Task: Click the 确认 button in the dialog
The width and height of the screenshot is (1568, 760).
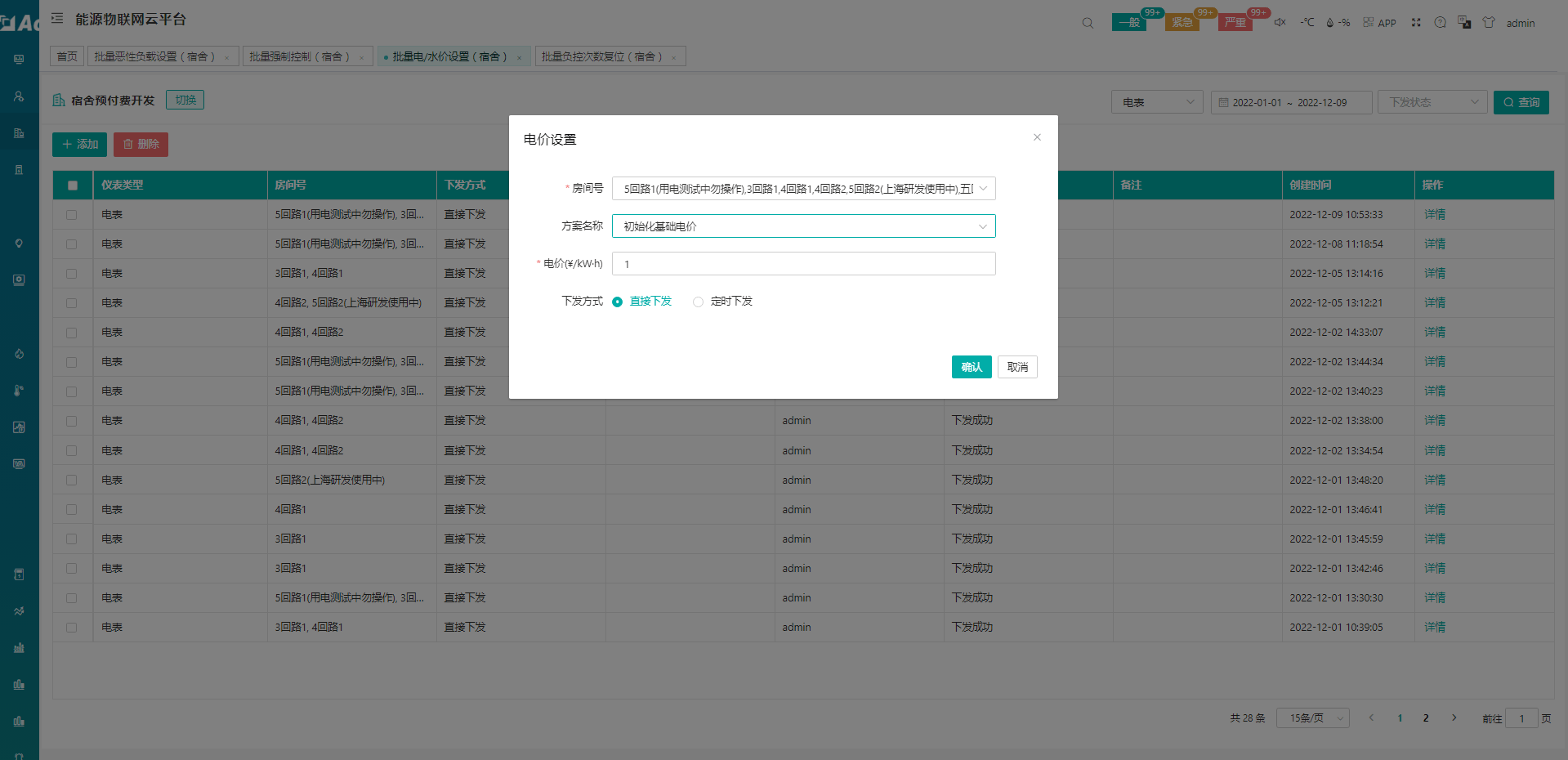Action: (x=972, y=367)
